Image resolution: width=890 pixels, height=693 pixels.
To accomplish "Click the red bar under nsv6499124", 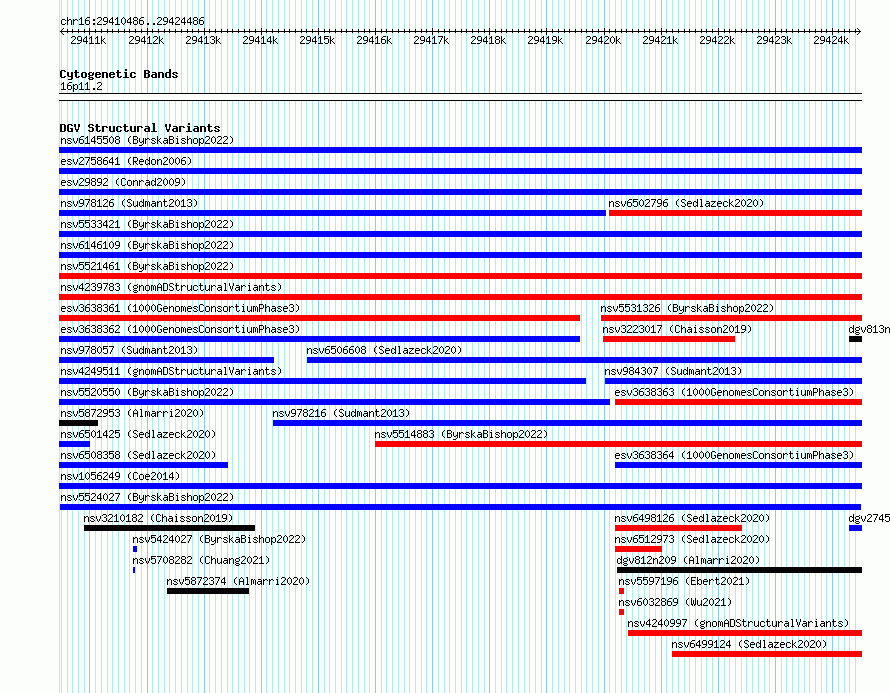I will click(767, 654).
